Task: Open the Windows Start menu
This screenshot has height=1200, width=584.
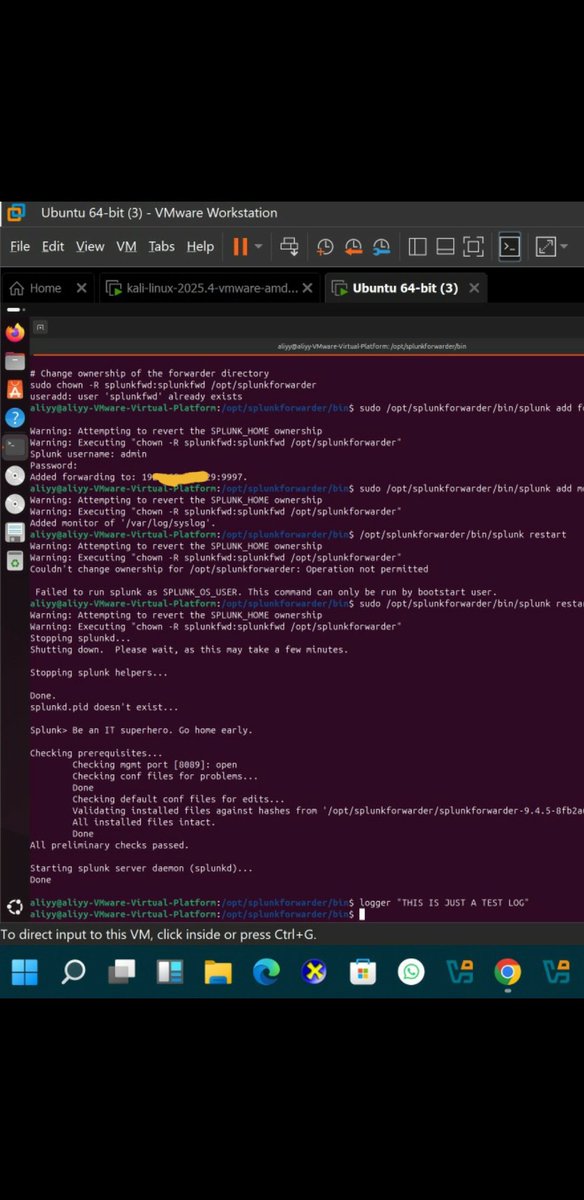Action: [x=25, y=971]
